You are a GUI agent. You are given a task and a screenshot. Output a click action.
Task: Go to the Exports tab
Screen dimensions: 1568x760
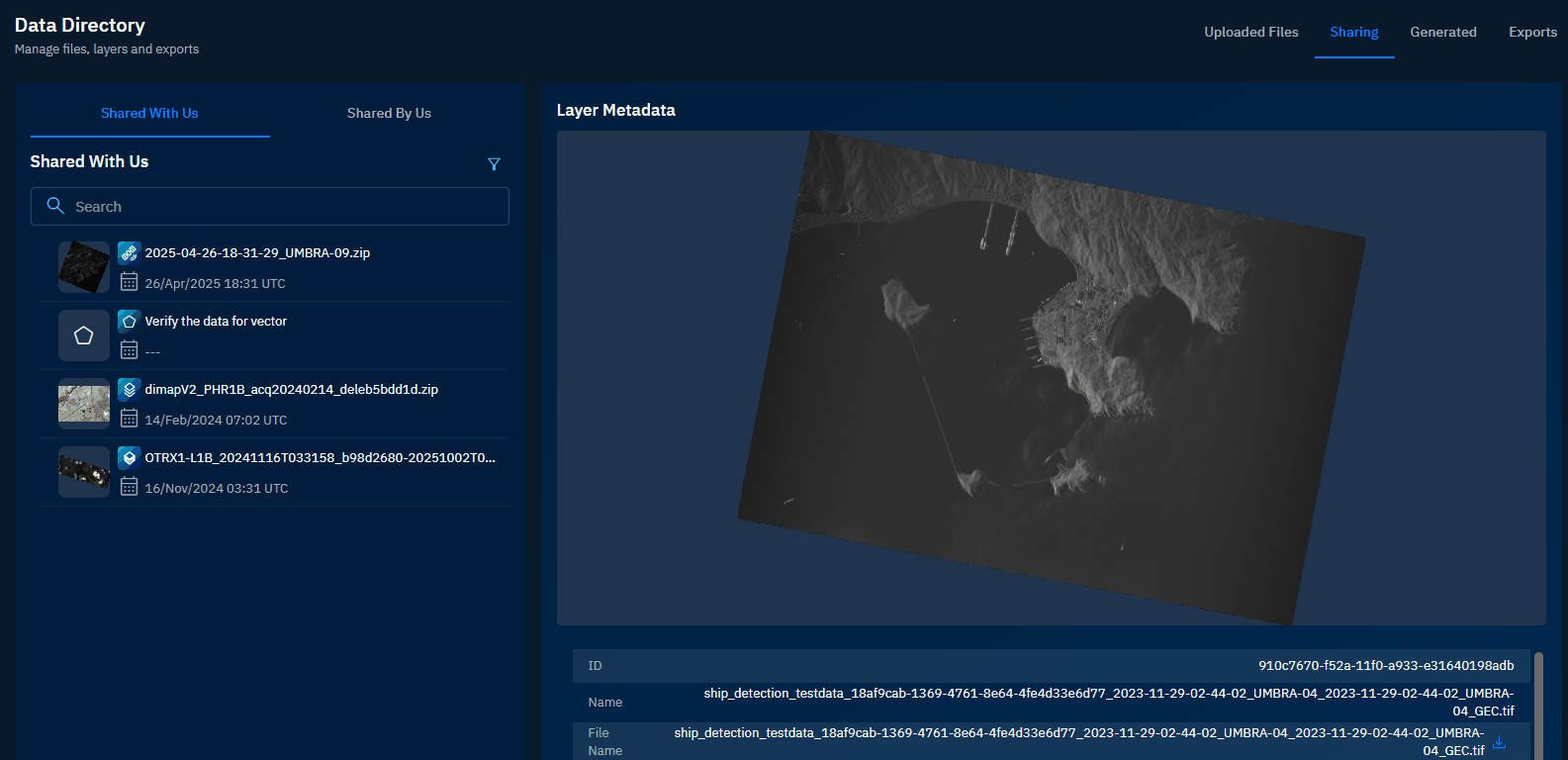click(x=1532, y=32)
